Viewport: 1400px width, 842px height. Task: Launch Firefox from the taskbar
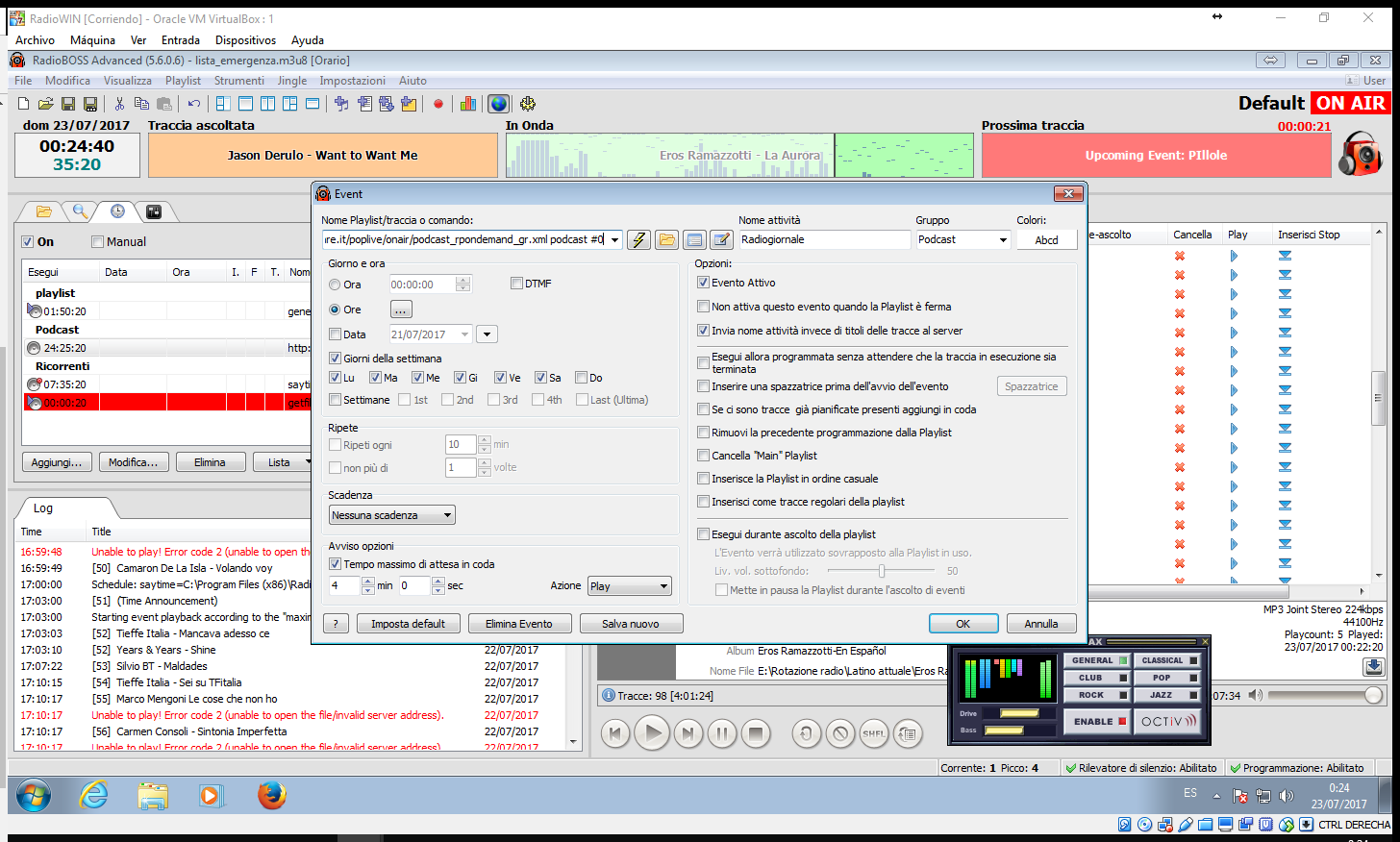[272, 795]
